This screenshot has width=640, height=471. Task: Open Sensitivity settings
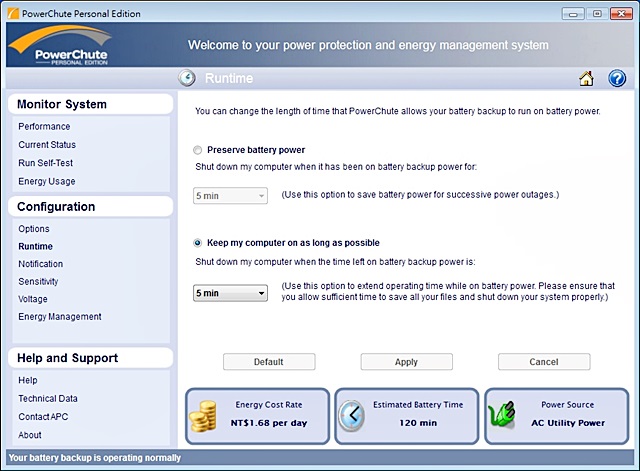(38, 282)
